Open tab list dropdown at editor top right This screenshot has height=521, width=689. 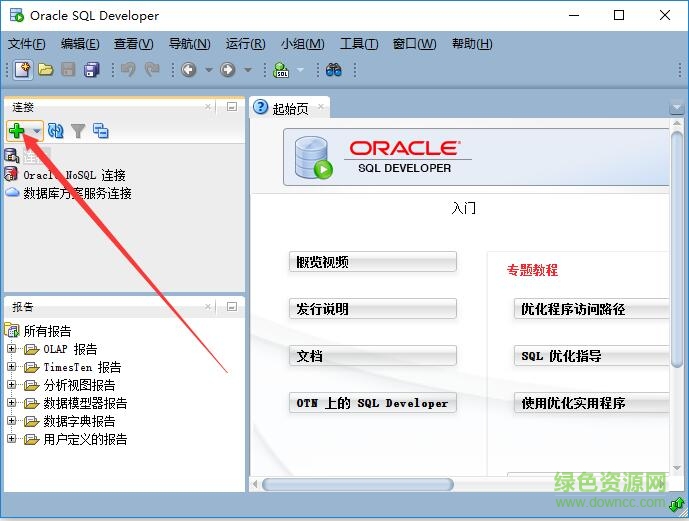point(676,107)
